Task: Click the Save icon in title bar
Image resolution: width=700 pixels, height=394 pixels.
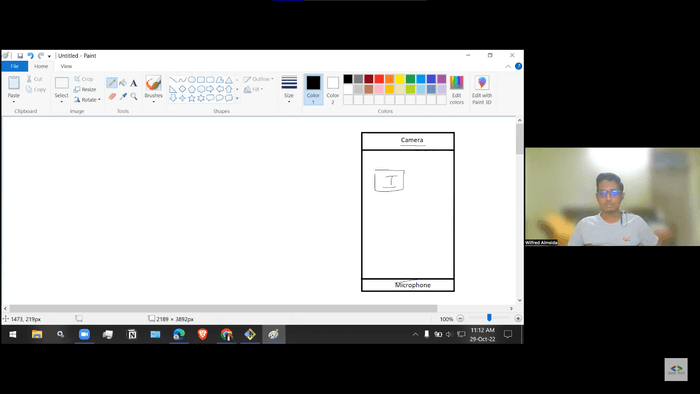Action: click(20, 56)
